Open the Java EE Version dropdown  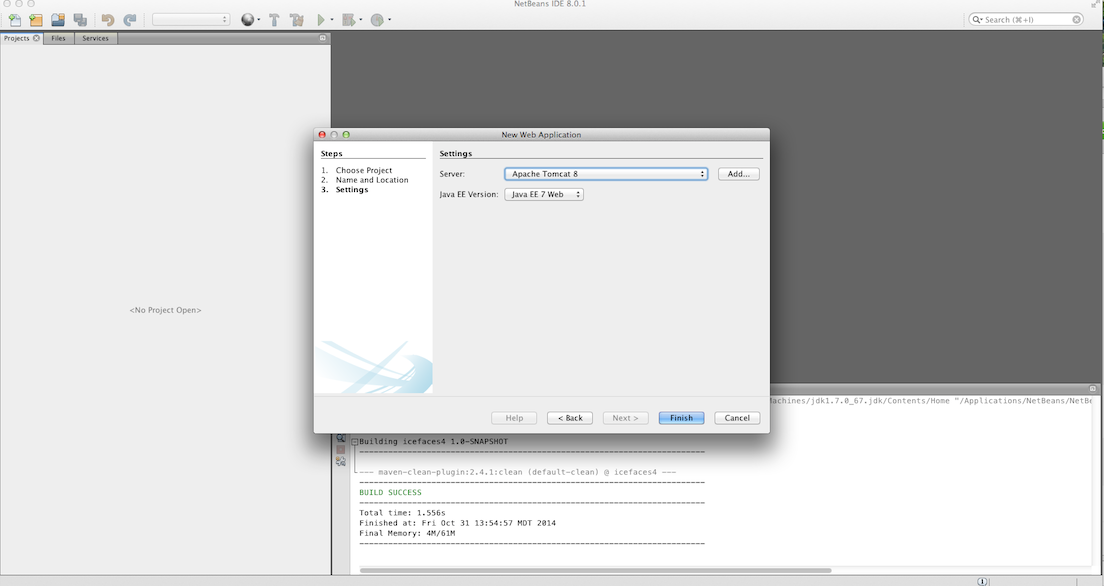tap(543, 195)
